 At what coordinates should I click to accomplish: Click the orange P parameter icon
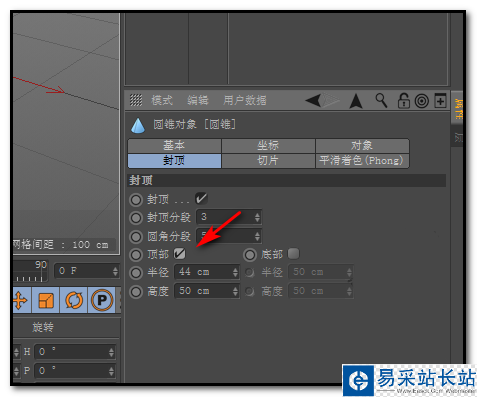click(102, 300)
